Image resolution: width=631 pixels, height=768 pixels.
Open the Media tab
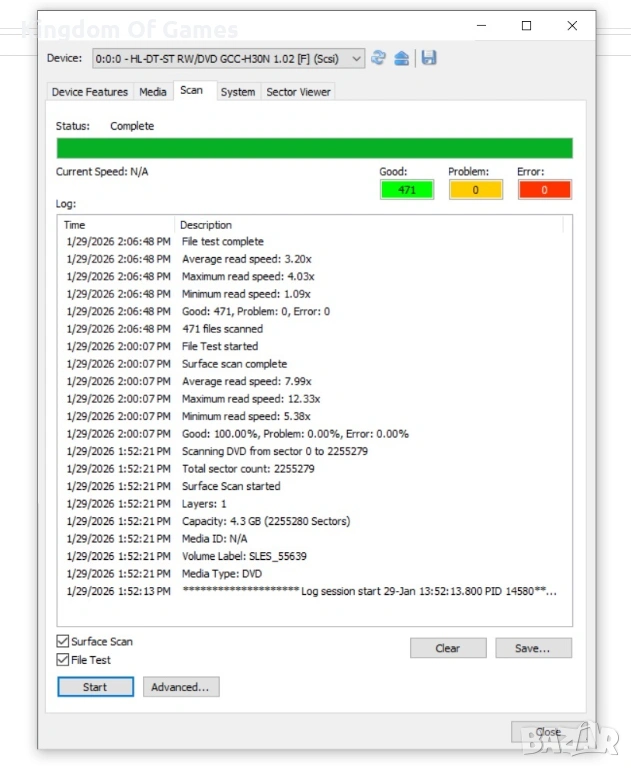(x=153, y=92)
